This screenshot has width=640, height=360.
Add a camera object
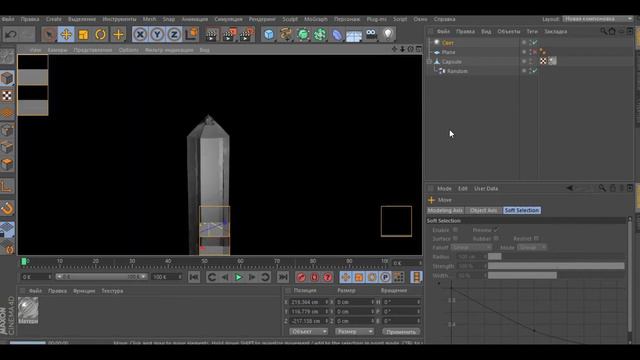tap(371, 35)
